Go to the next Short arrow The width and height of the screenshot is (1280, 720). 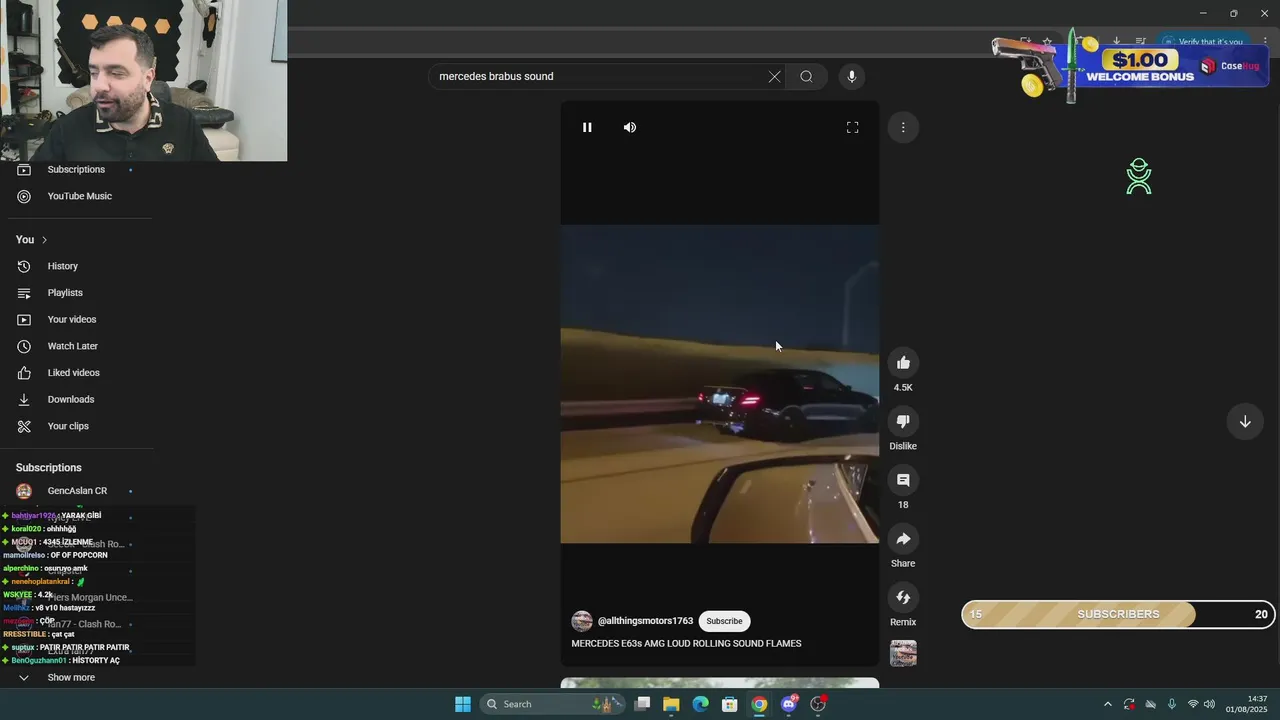pyautogui.click(x=1245, y=422)
